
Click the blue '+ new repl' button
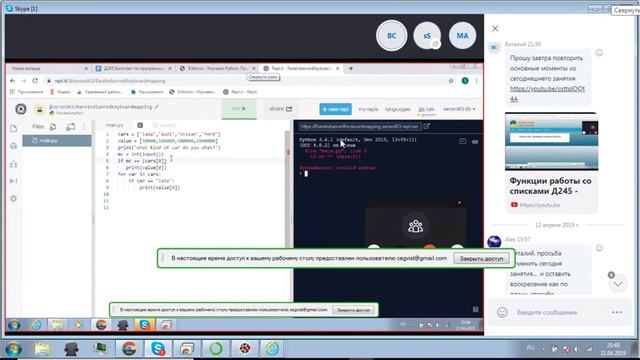(x=336, y=109)
